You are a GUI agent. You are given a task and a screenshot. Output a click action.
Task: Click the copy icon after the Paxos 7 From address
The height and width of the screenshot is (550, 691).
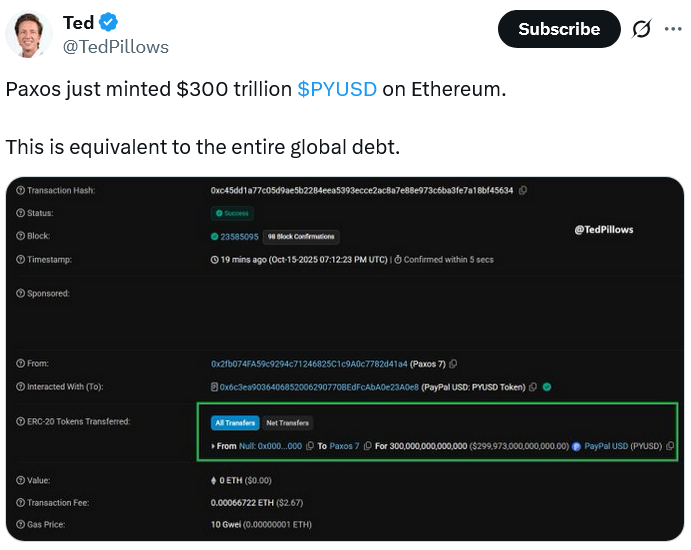click(x=453, y=364)
